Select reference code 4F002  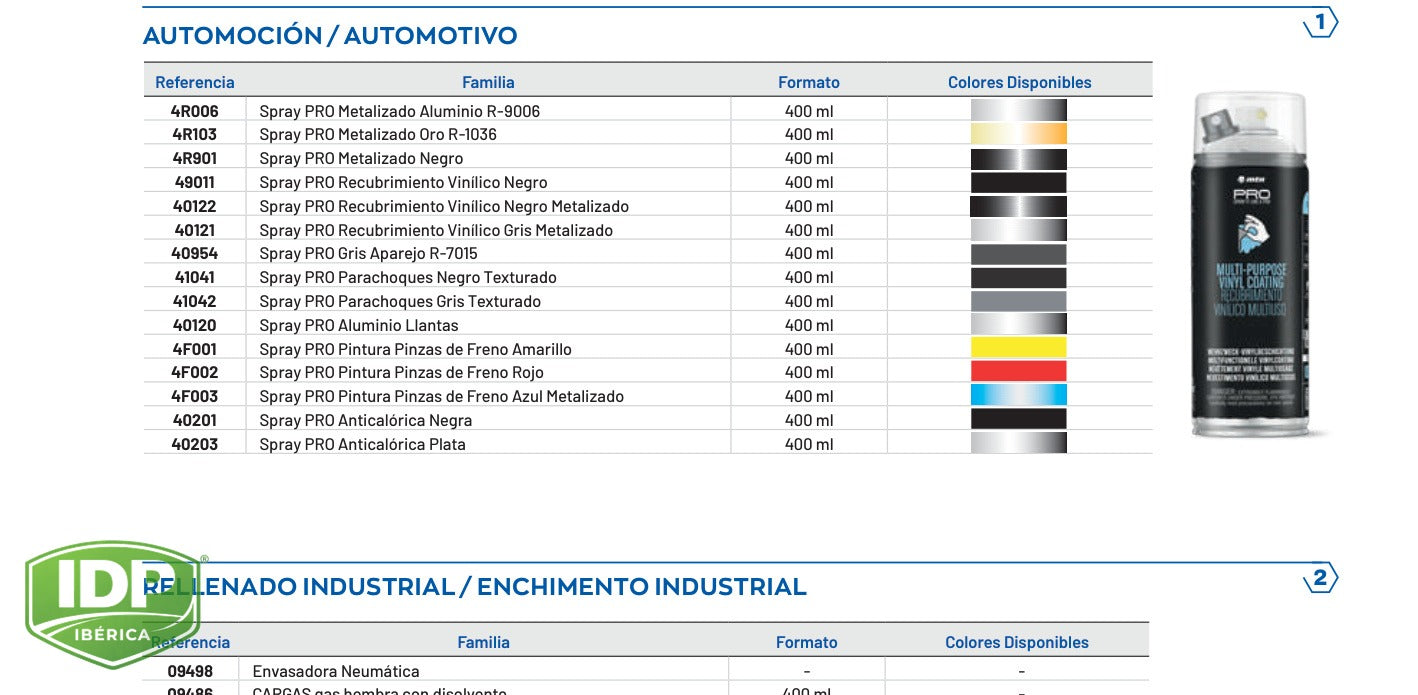(195, 372)
